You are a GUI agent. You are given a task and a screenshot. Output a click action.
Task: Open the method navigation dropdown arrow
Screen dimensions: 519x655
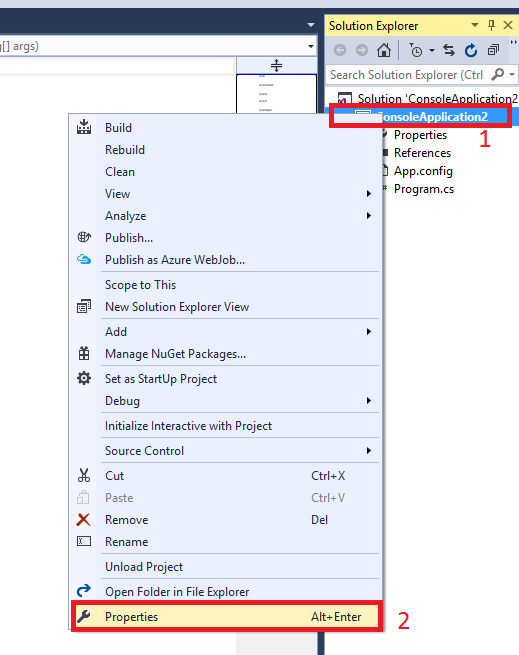point(311,46)
